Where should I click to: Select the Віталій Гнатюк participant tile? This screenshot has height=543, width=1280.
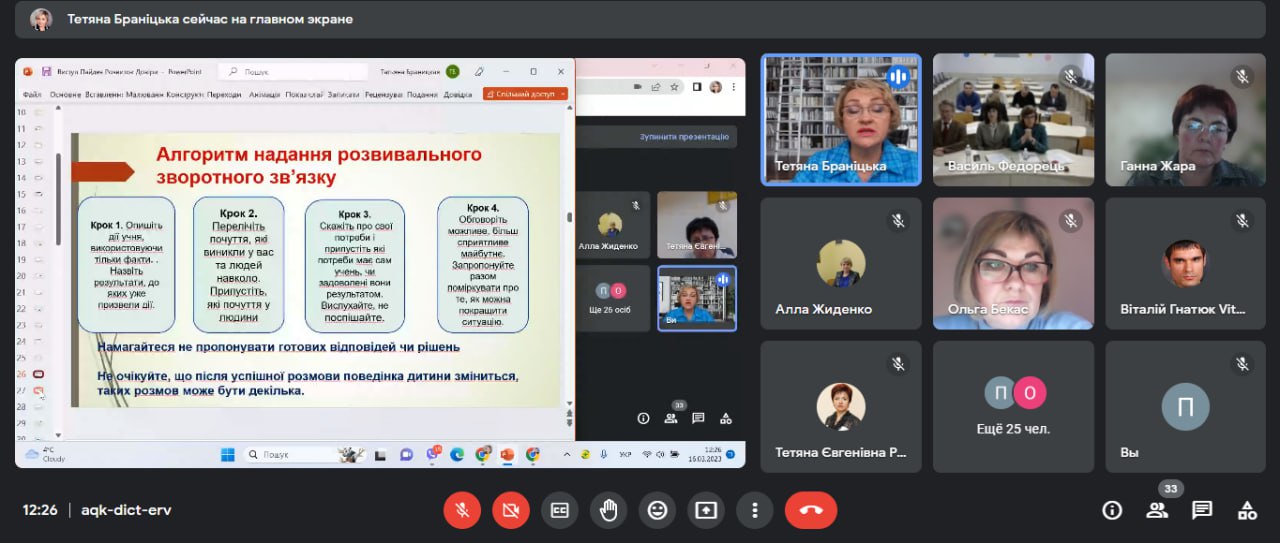(x=1185, y=262)
